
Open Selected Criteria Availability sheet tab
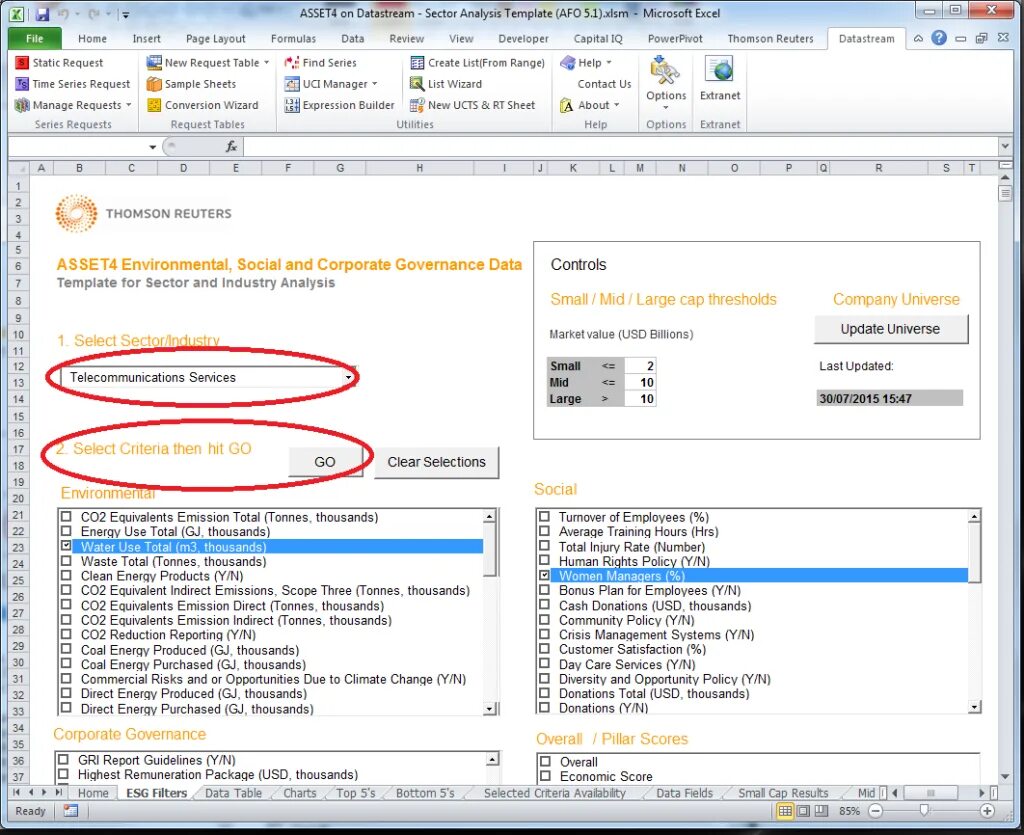(554, 793)
